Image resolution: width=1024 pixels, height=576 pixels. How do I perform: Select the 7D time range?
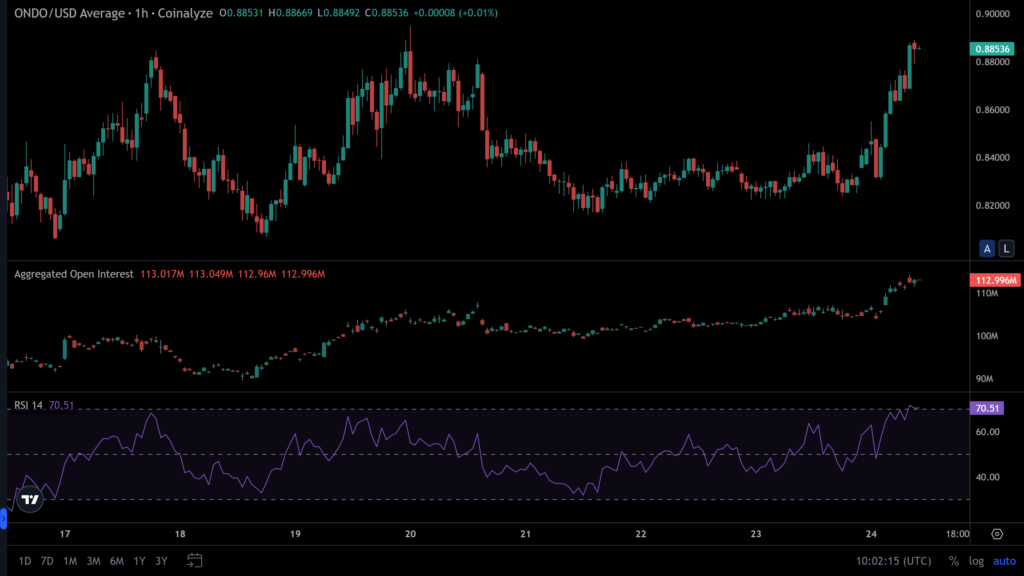(47, 560)
